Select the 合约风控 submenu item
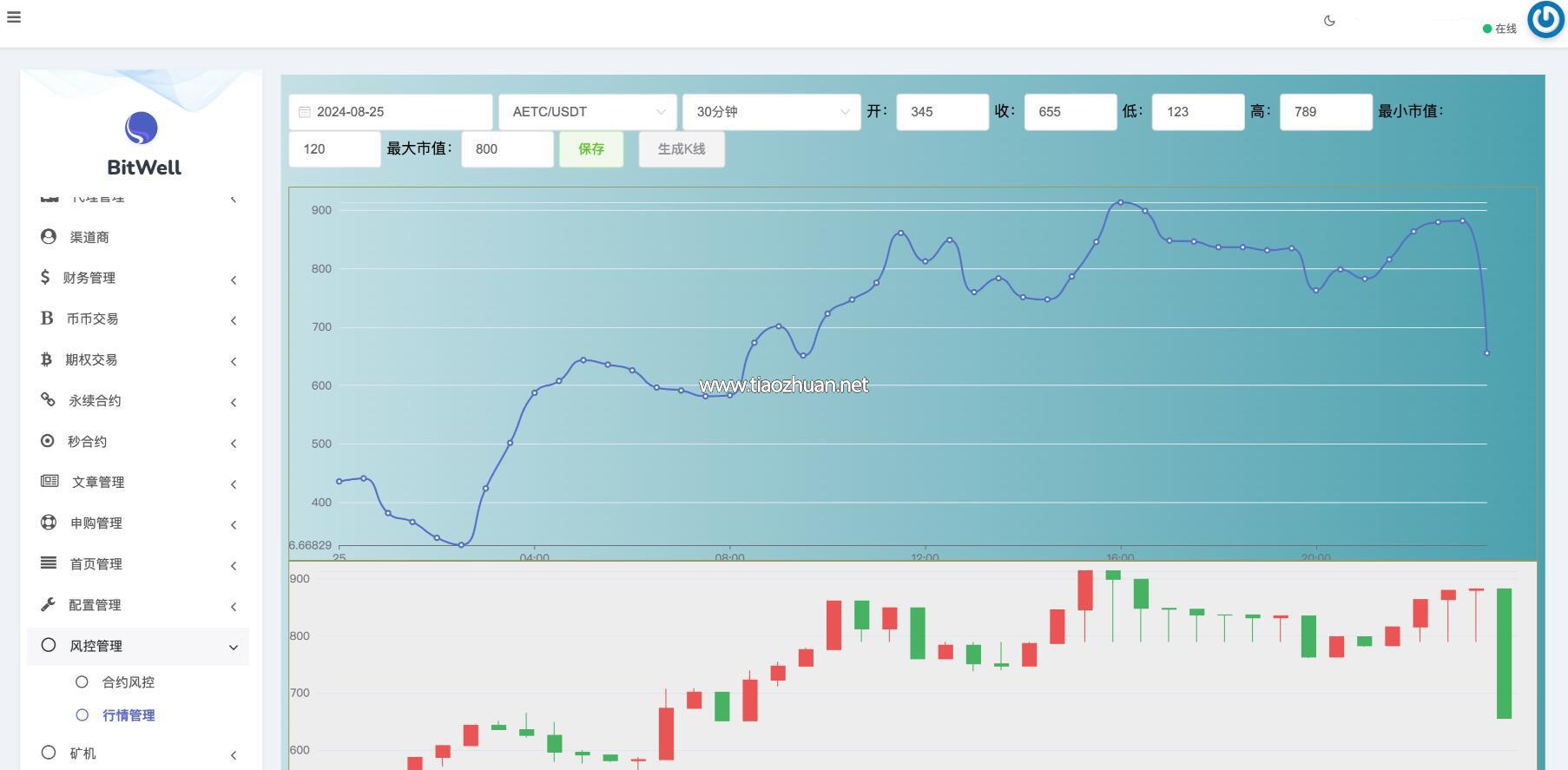The width and height of the screenshot is (1568, 770). click(128, 682)
